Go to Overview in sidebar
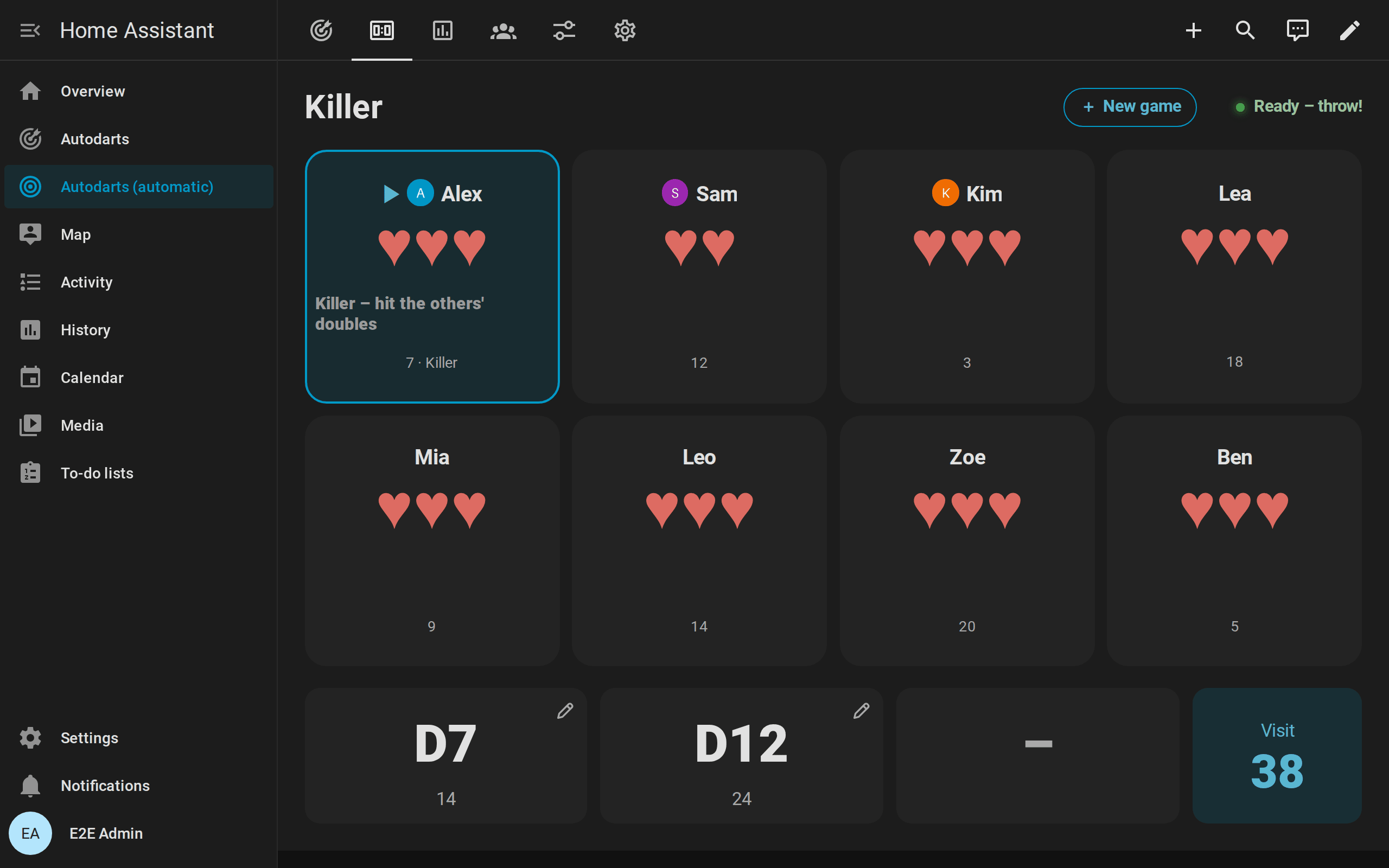Viewport: 1389px width, 868px height. [139, 91]
